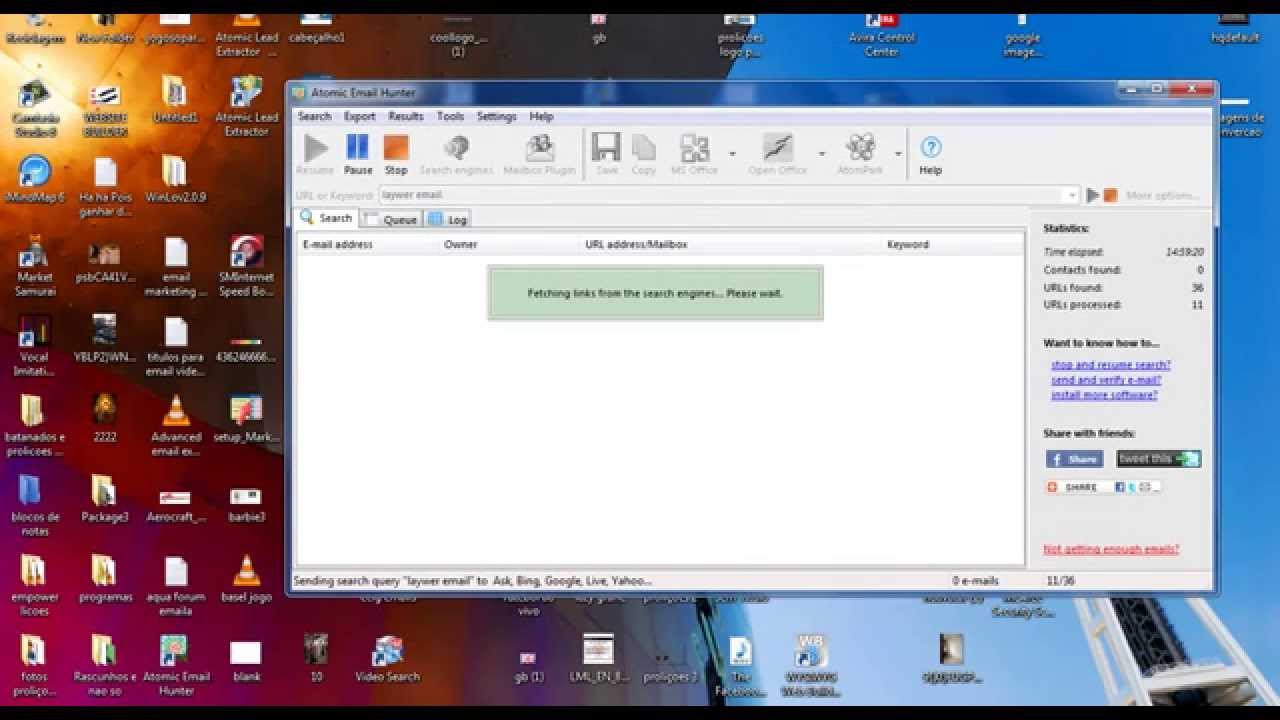Open the Mailbox Plugin toolbar icon

(539, 155)
